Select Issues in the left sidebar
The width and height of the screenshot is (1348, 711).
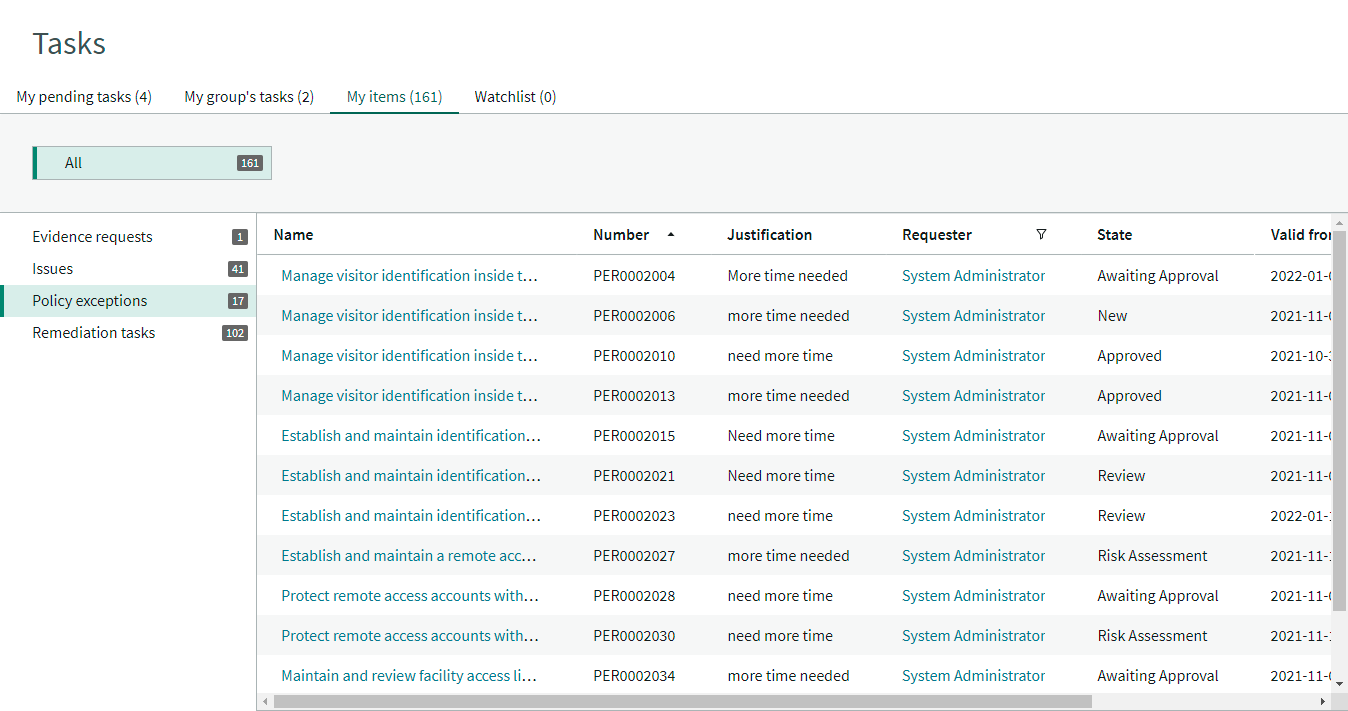[x=52, y=268]
